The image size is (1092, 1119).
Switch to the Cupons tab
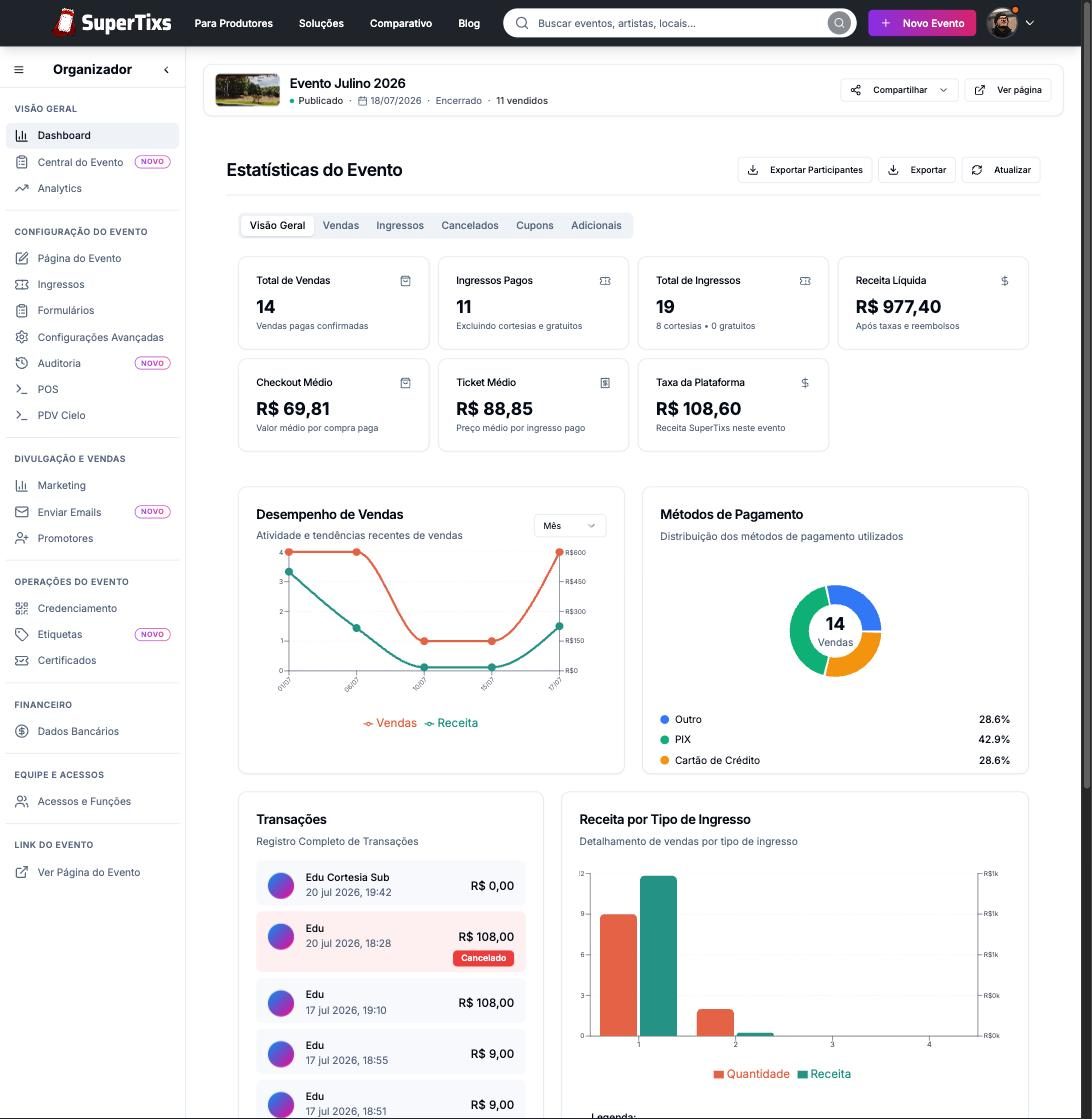click(x=535, y=226)
